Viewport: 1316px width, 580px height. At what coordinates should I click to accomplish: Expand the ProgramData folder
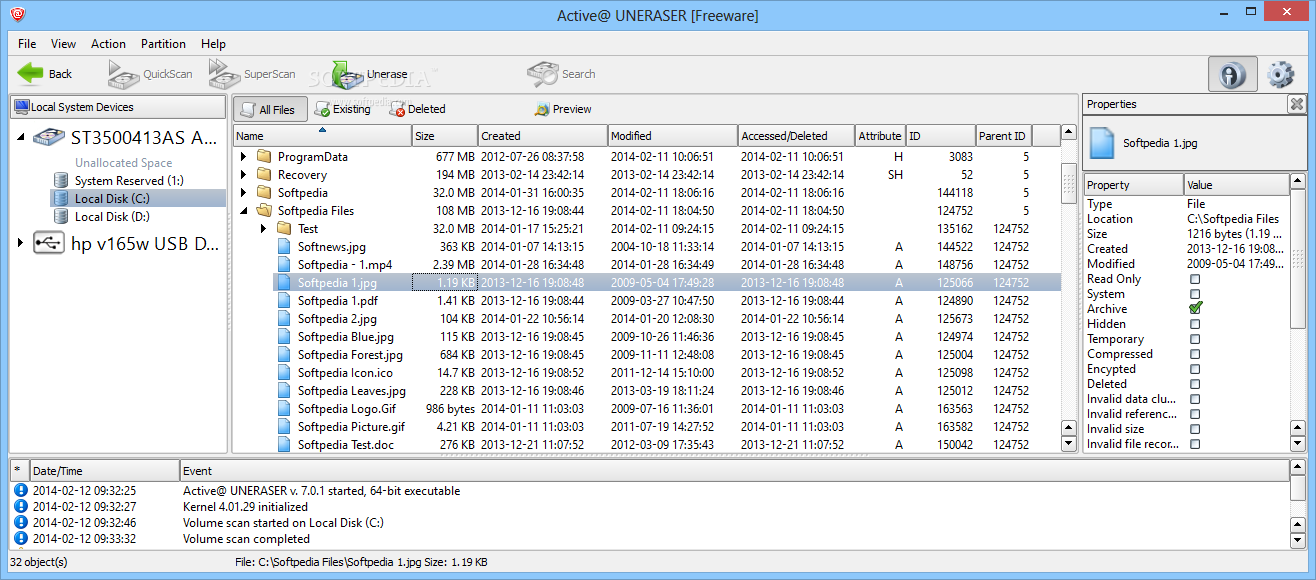click(243, 157)
